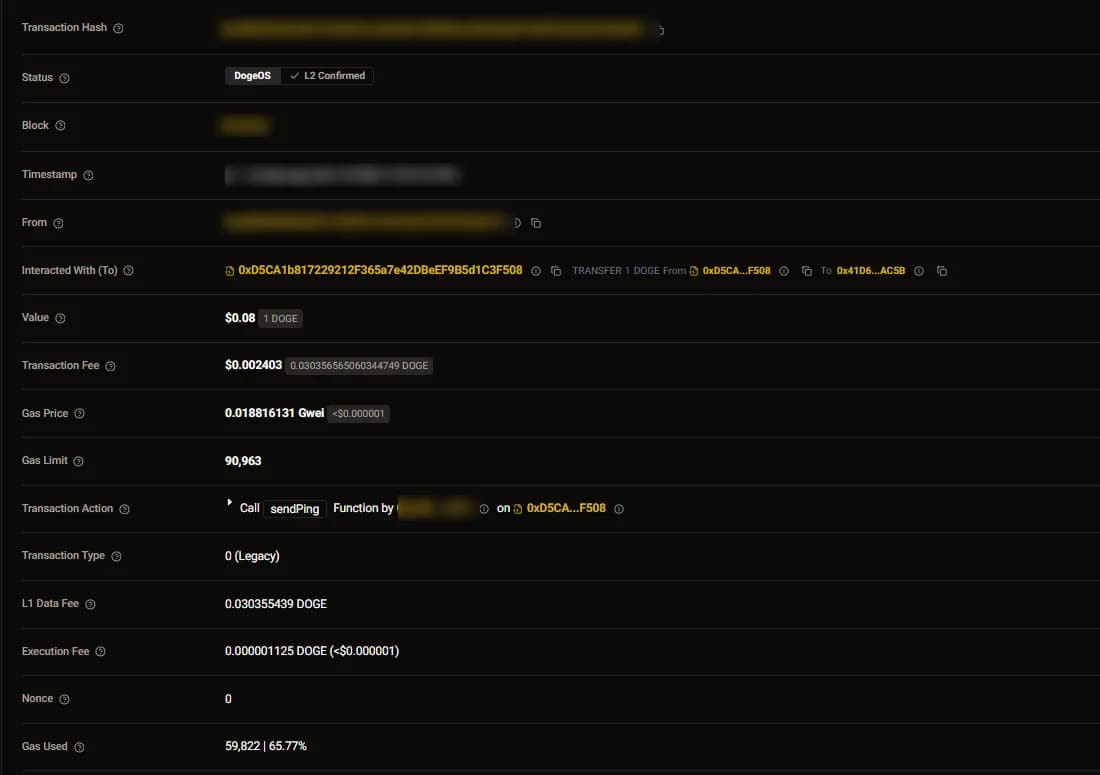The height and width of the screenshot is (775, 1100).
Task: Click help icon beside Timestamp label
Action: [88, 175]
